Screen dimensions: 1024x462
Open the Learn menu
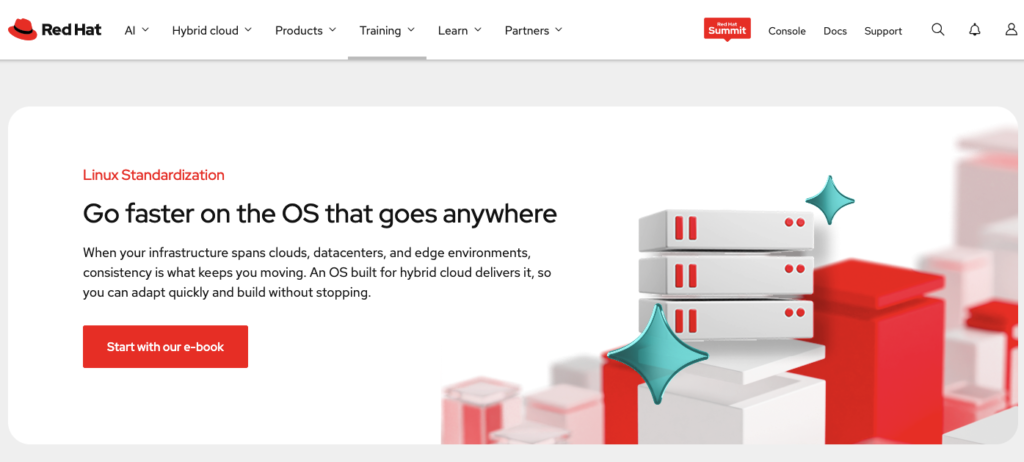[x=460, y=30]
